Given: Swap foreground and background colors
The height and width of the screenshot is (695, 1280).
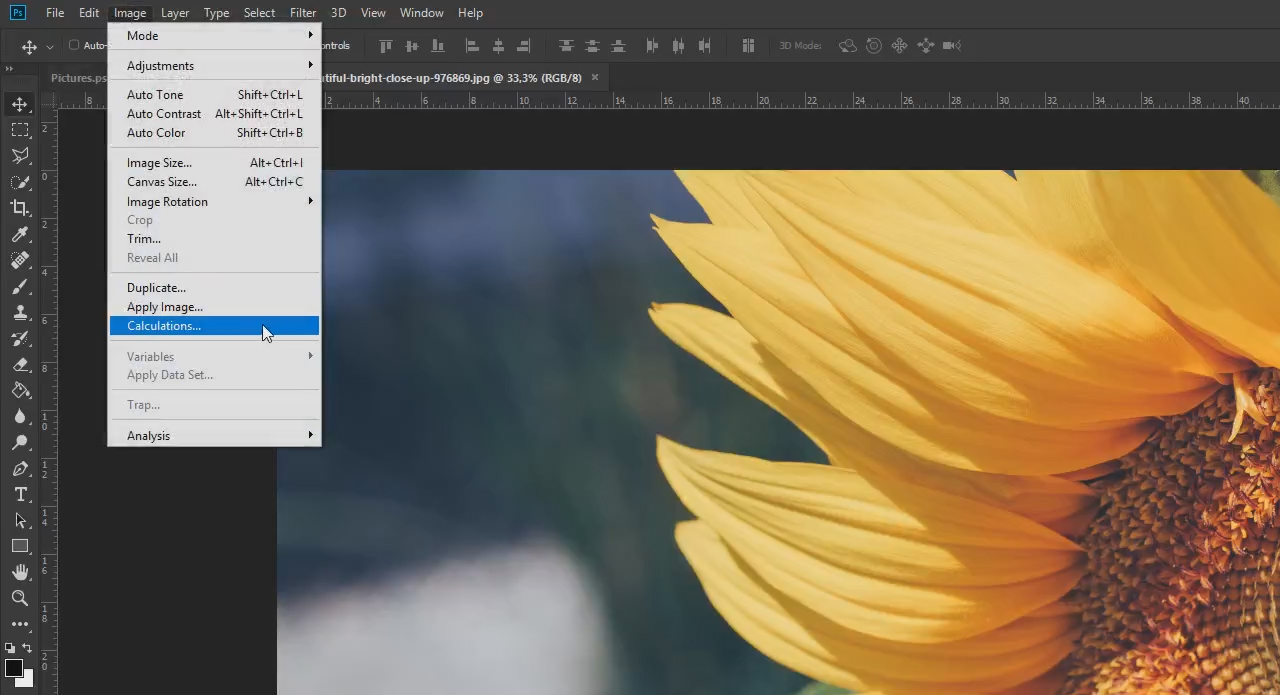Looking at the screenshot, I should coord(27,649).
